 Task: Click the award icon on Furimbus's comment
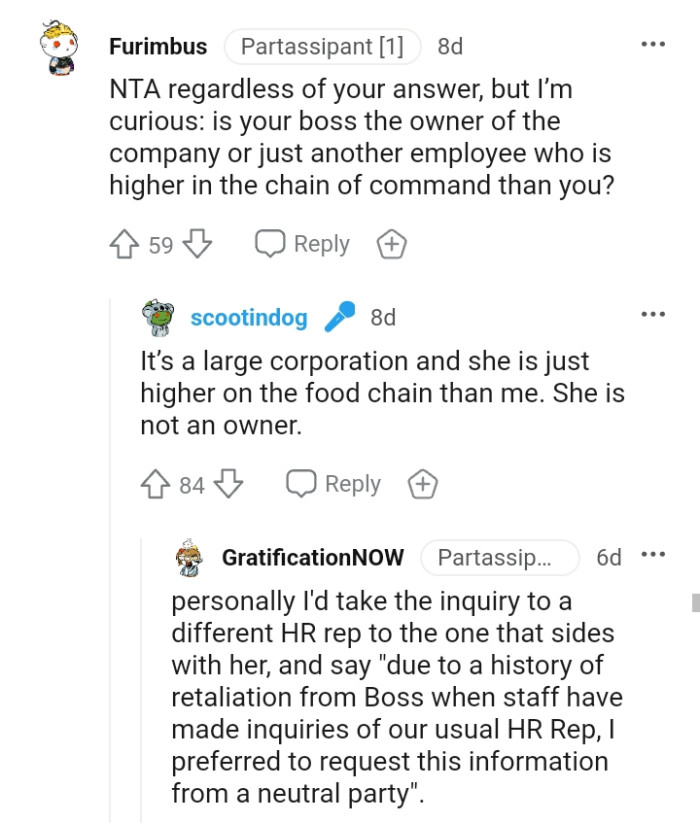click(390, 243)
